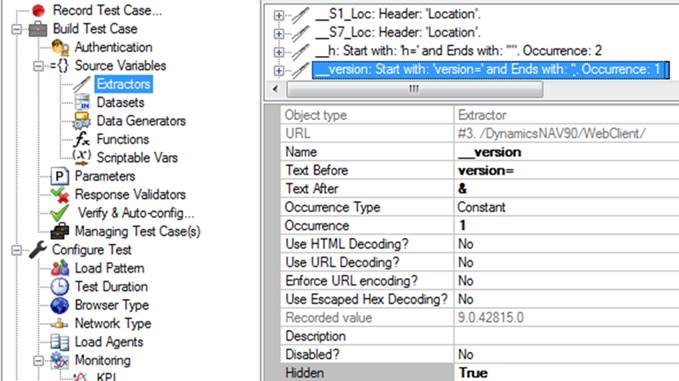Open Datasets in the tree
679x381 pixels.
(x=120, y=103)
